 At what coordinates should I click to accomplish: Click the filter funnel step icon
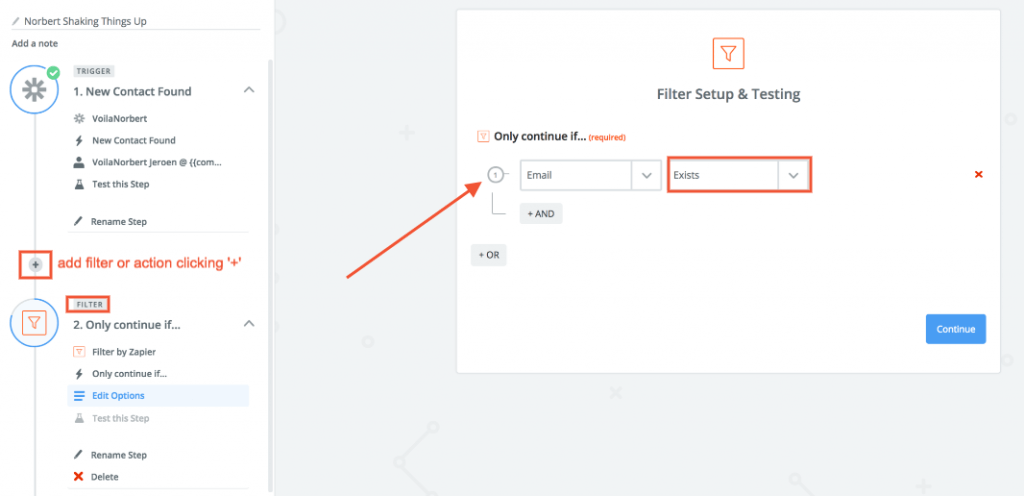coord(35,323)
